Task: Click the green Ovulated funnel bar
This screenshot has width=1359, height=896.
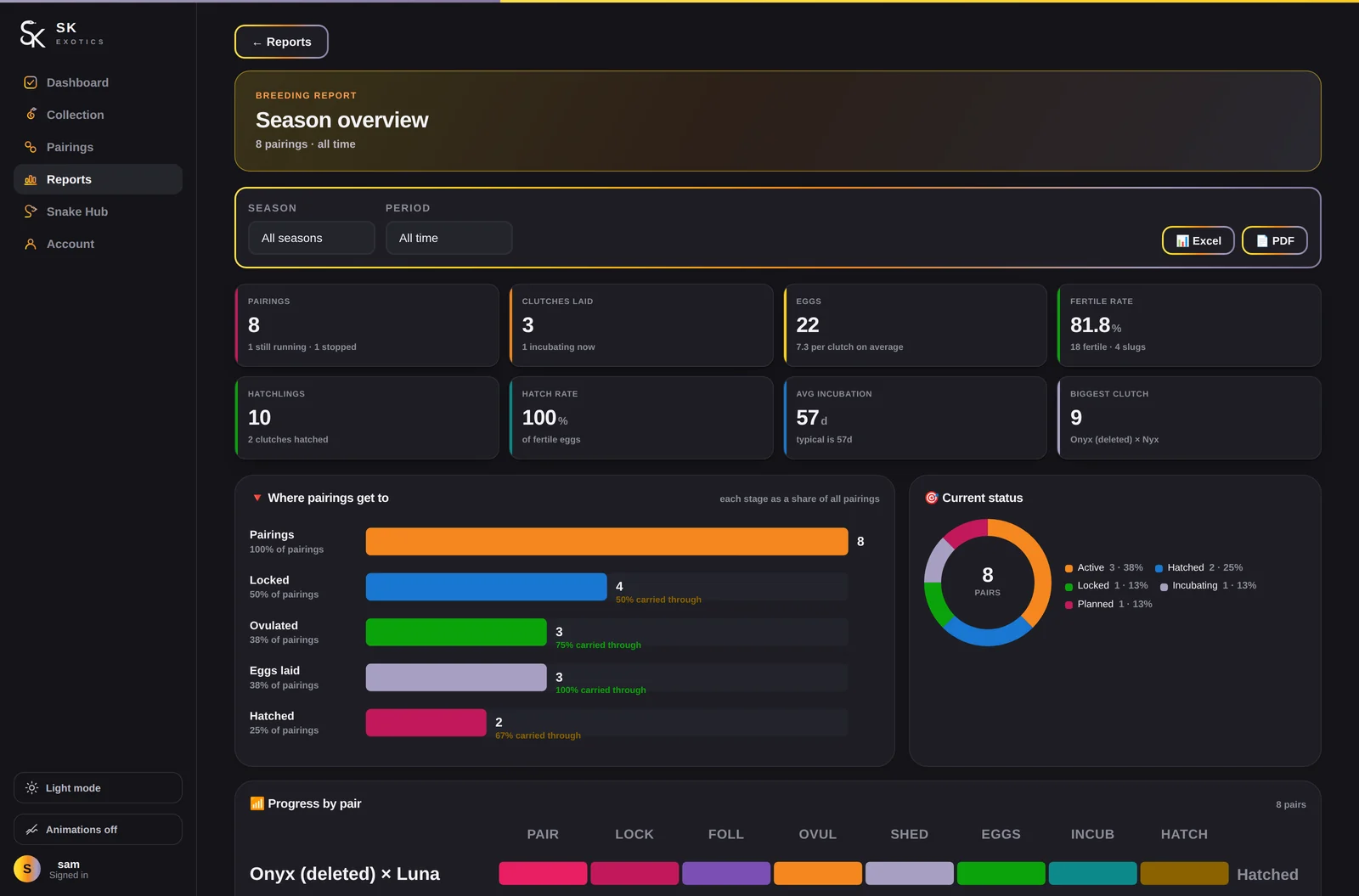Action: coord(456,632)
